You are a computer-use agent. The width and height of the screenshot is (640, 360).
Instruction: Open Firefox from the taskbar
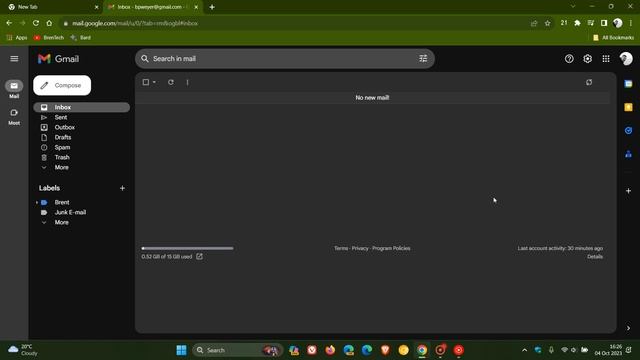[330, 350]
